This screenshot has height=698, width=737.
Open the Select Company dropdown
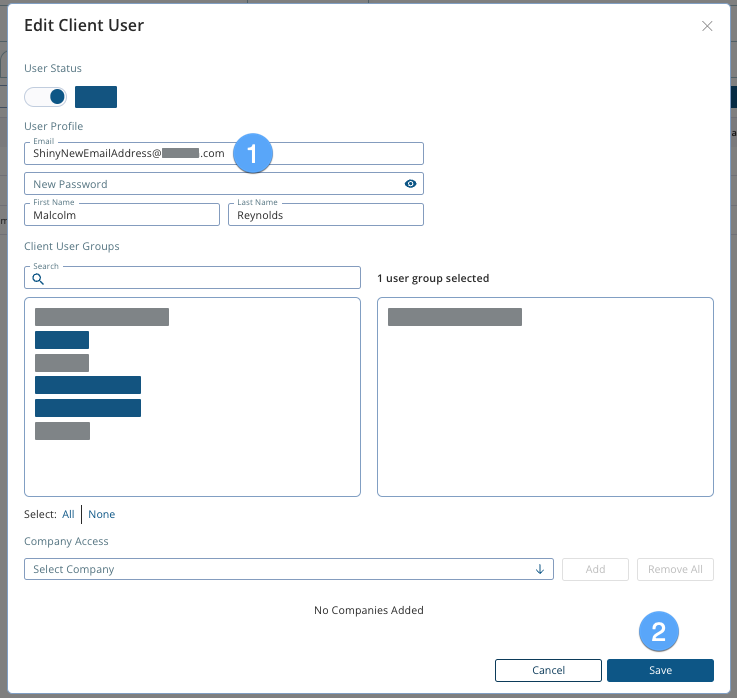[x=289, y=569]
